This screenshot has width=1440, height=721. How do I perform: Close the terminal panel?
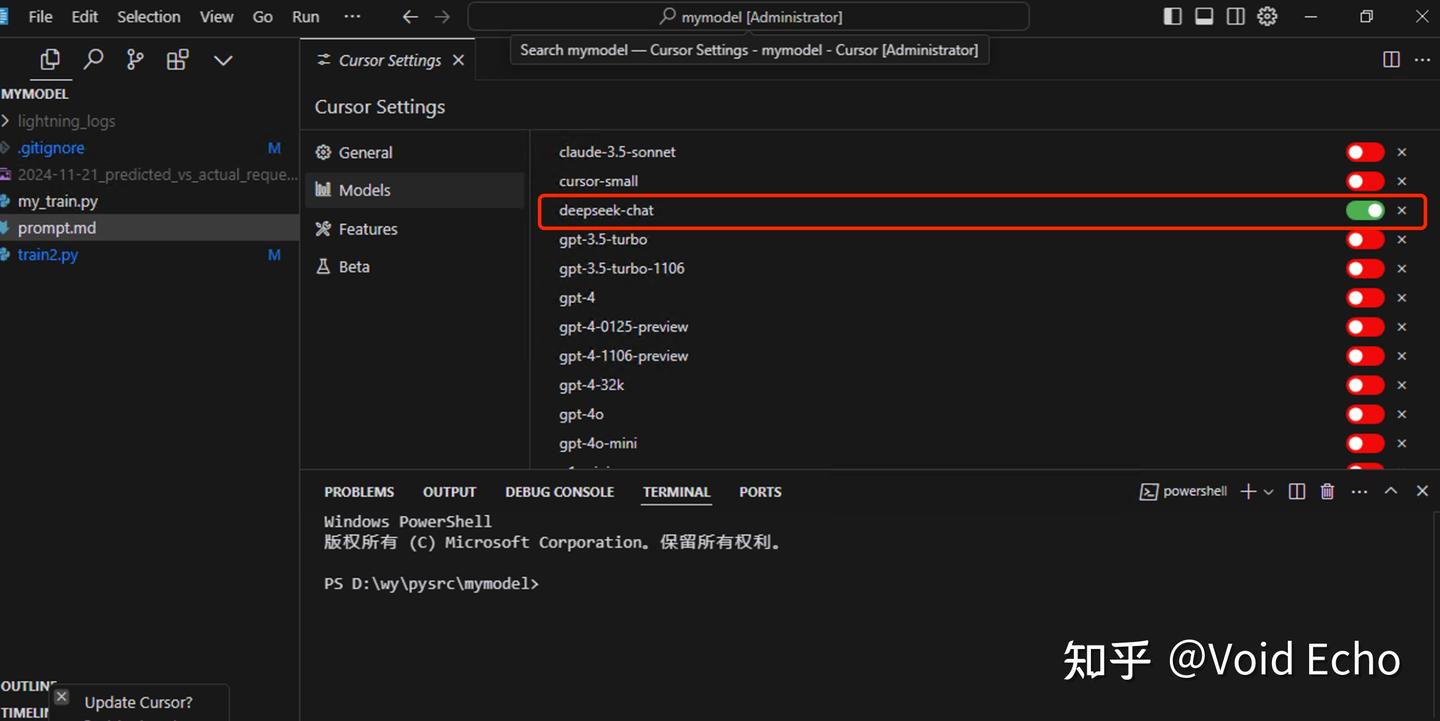[x=1422, y=491]
